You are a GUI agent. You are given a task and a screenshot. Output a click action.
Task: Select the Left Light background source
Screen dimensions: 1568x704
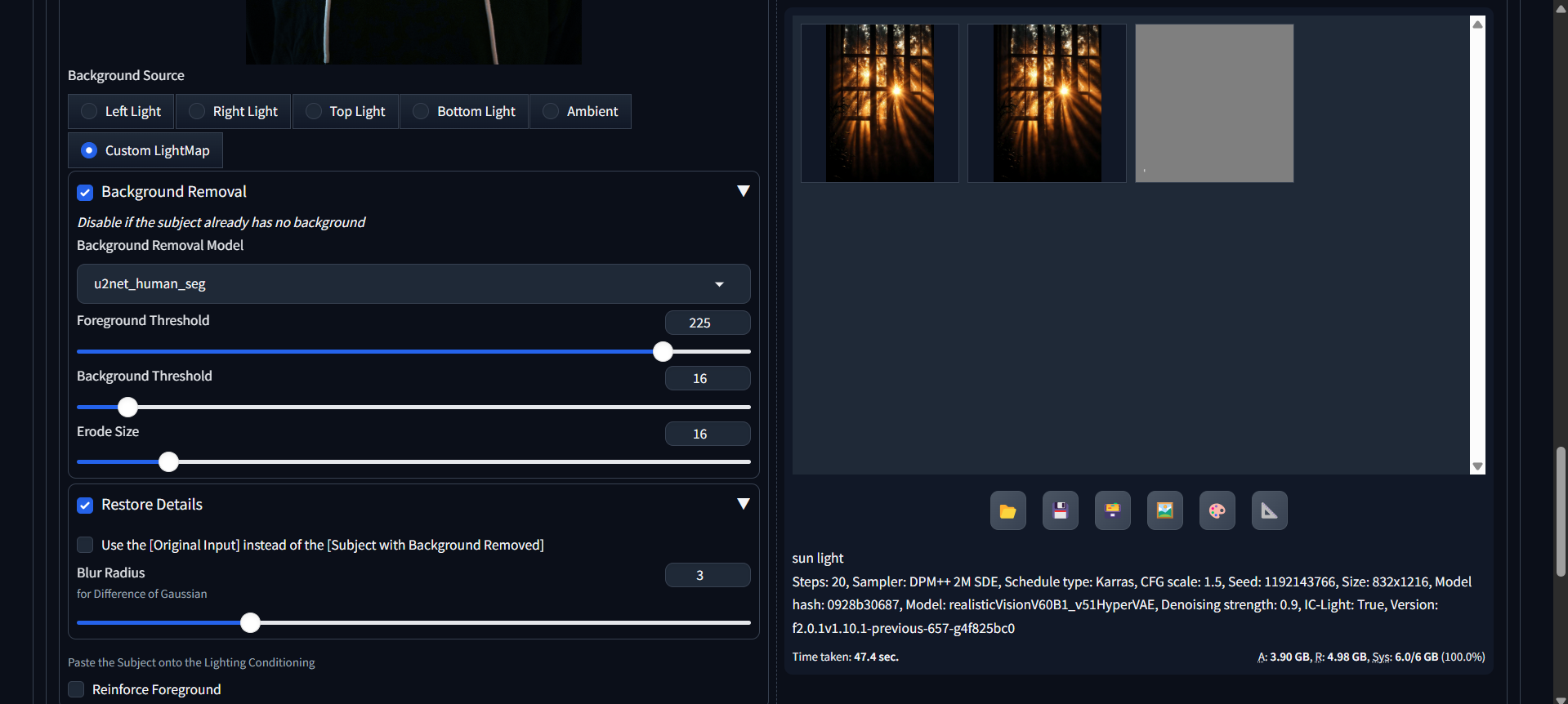point(89,111)
